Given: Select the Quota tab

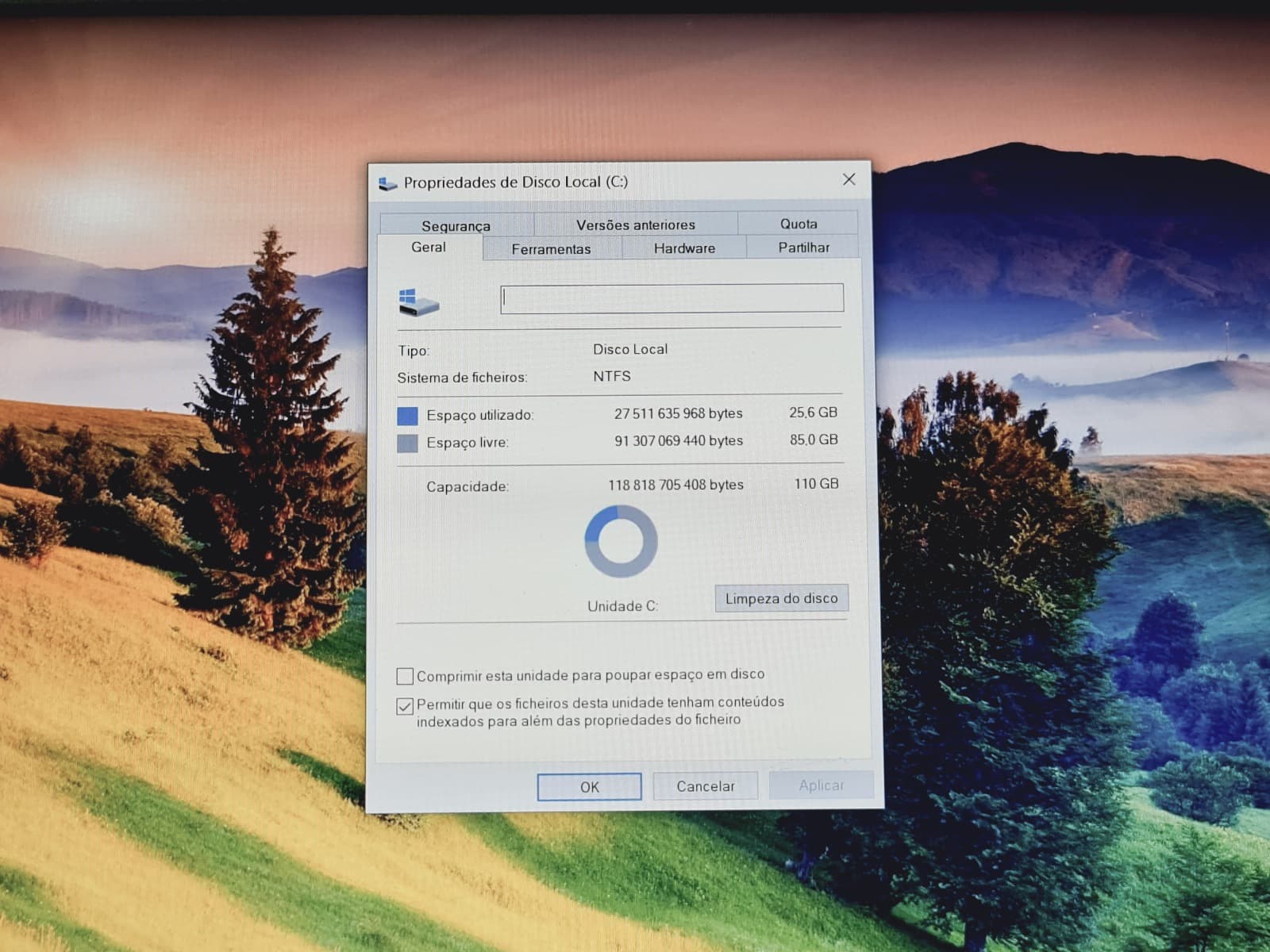Looking at the screenshot, I should (799, 224).
